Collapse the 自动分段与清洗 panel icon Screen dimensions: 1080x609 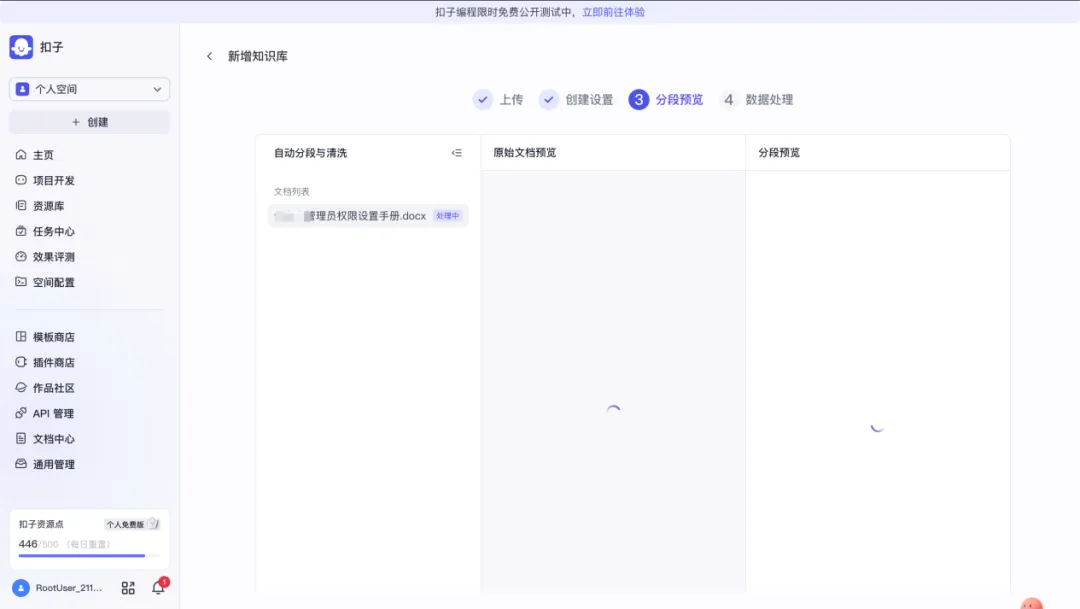457,153
